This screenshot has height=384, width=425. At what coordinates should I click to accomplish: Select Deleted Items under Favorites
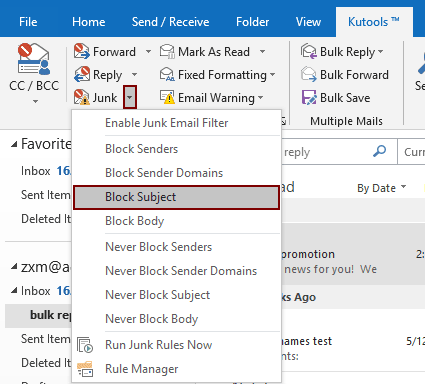46,219
